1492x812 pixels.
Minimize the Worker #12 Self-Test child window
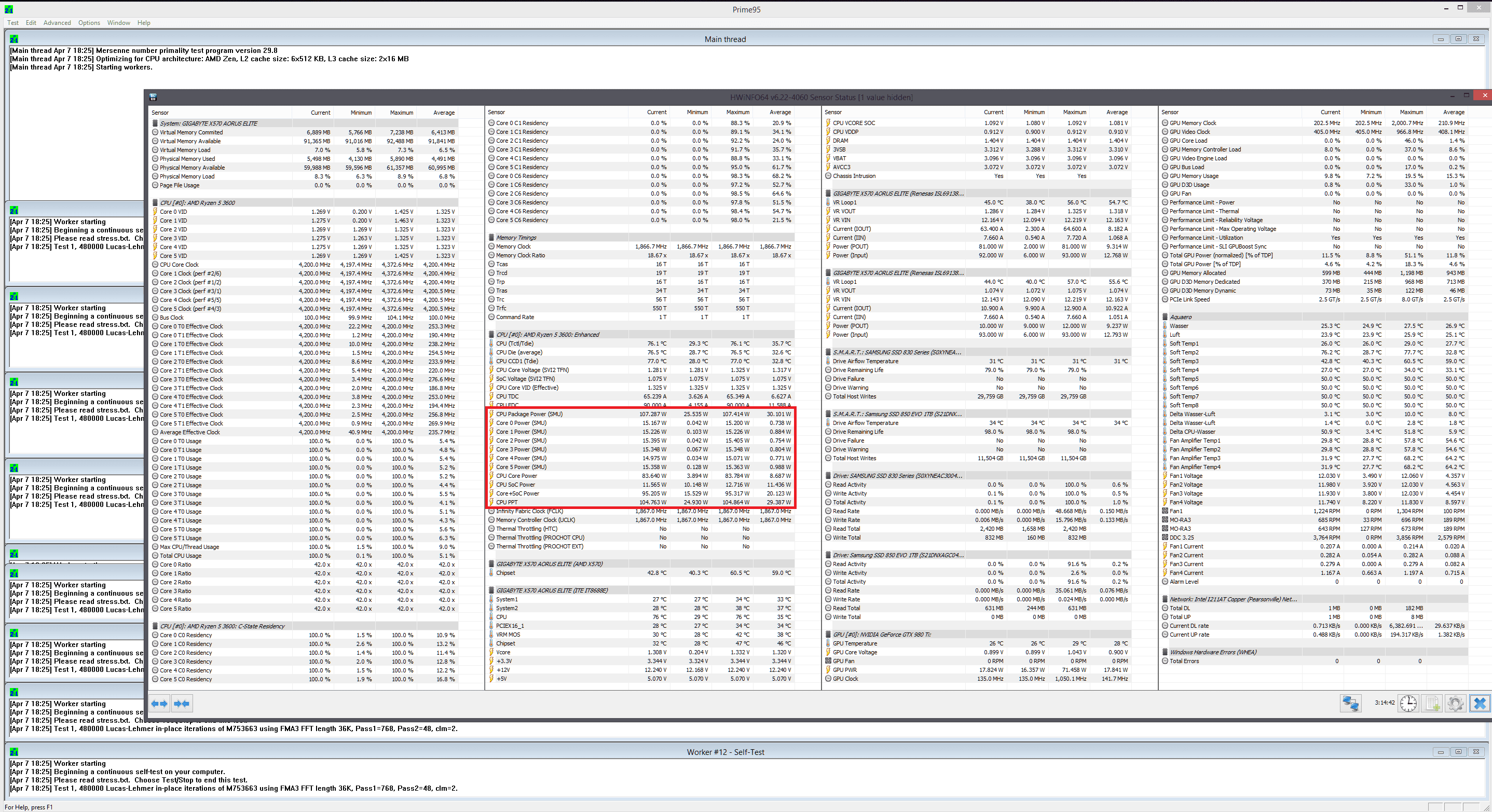[x=1441, y=752]
